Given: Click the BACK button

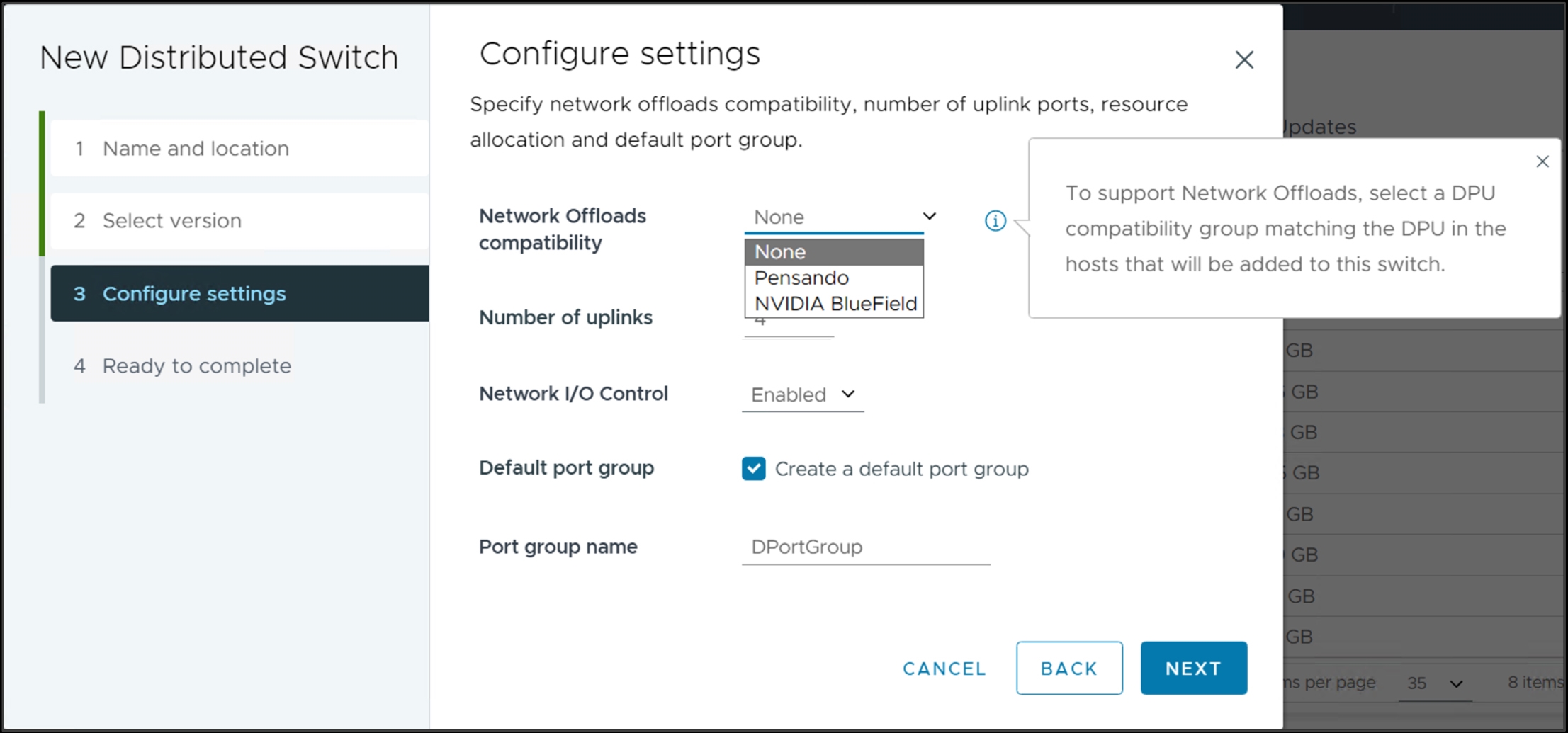Looking at the screenshot, I should [1069, 669].
